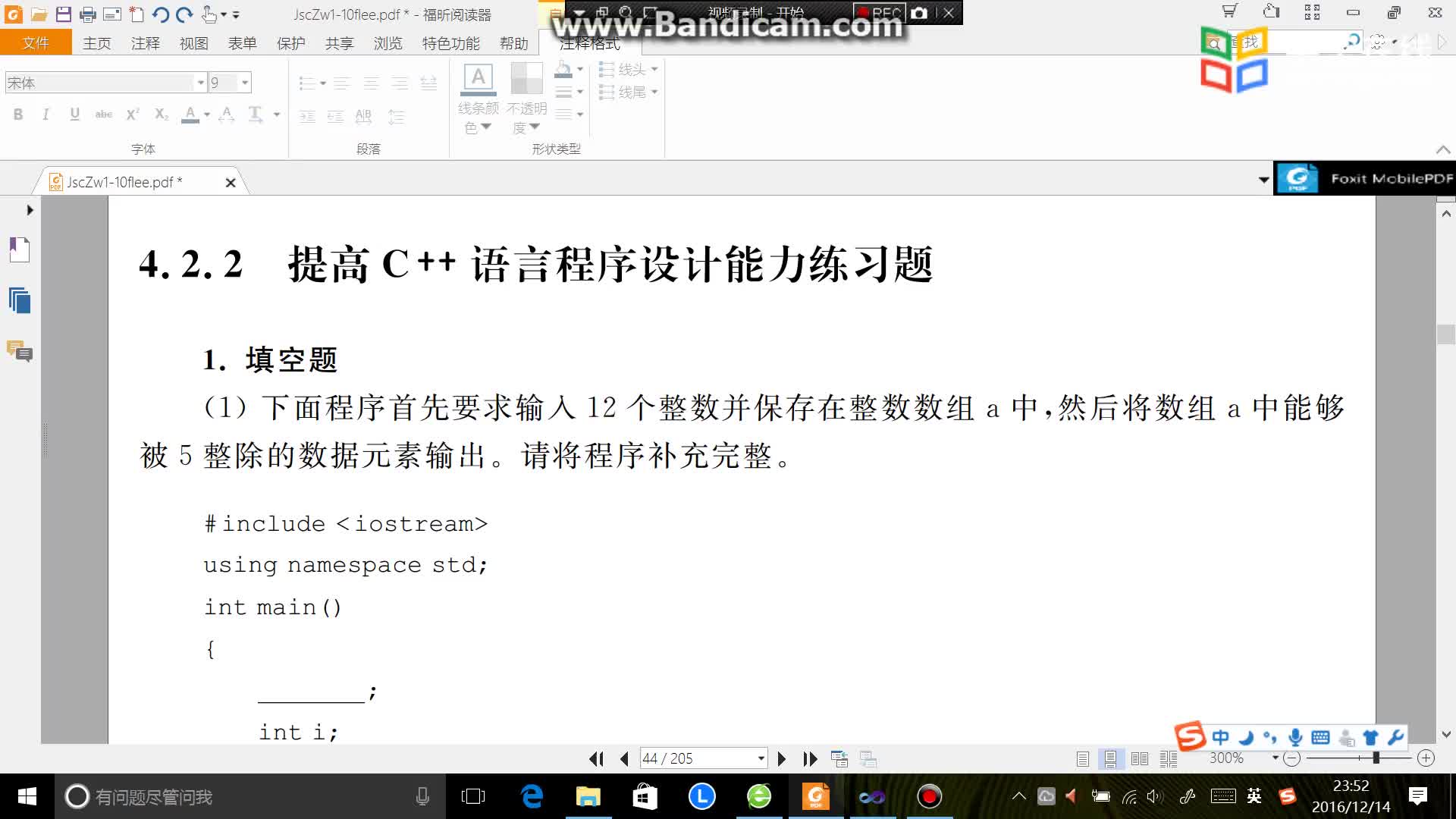1456x819 pixels.
Task: Collapse the ribbon with the chevron
Action: click(1443, 149)
